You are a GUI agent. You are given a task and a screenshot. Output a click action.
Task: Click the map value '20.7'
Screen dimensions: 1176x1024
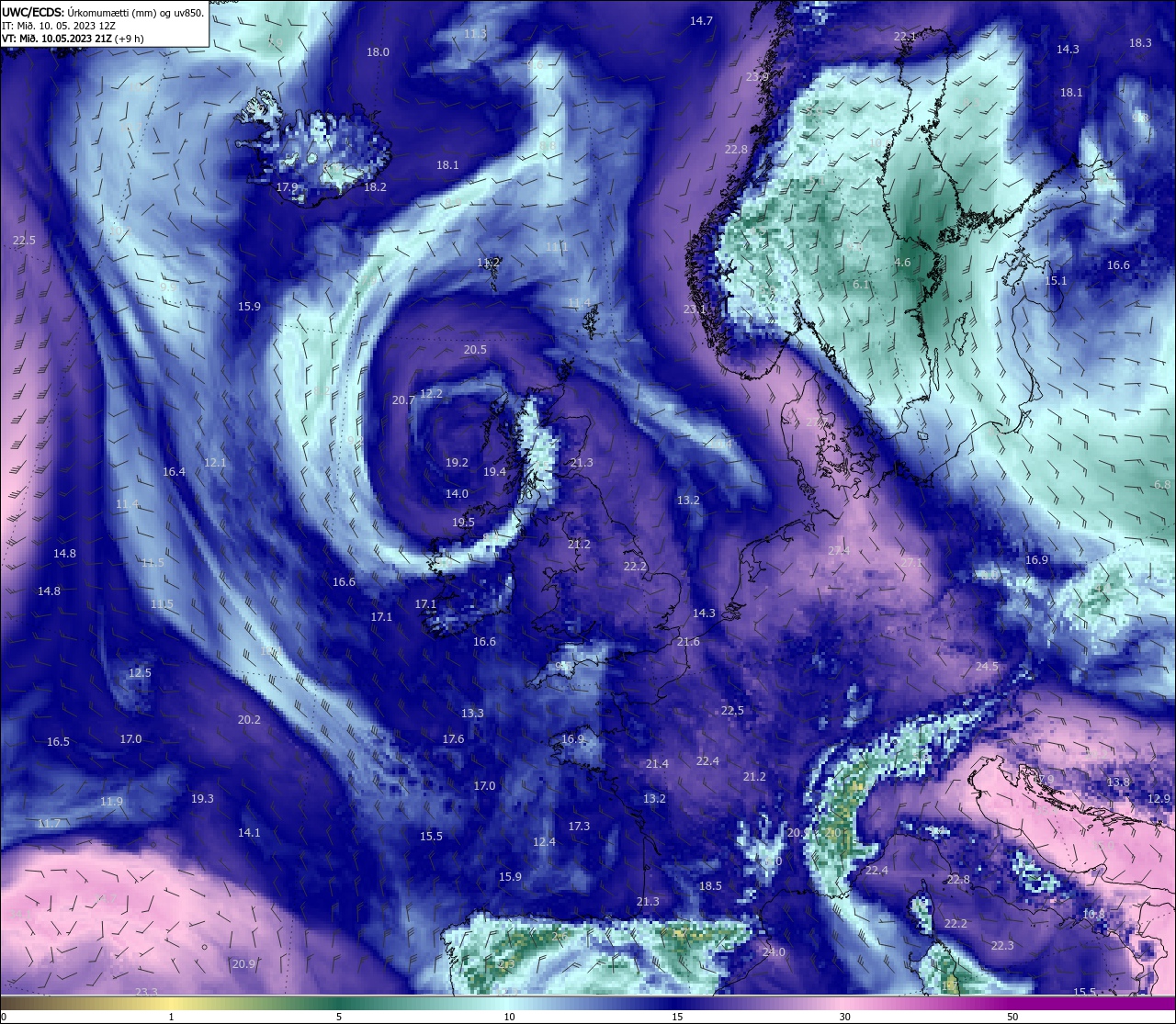click(403, 400)
